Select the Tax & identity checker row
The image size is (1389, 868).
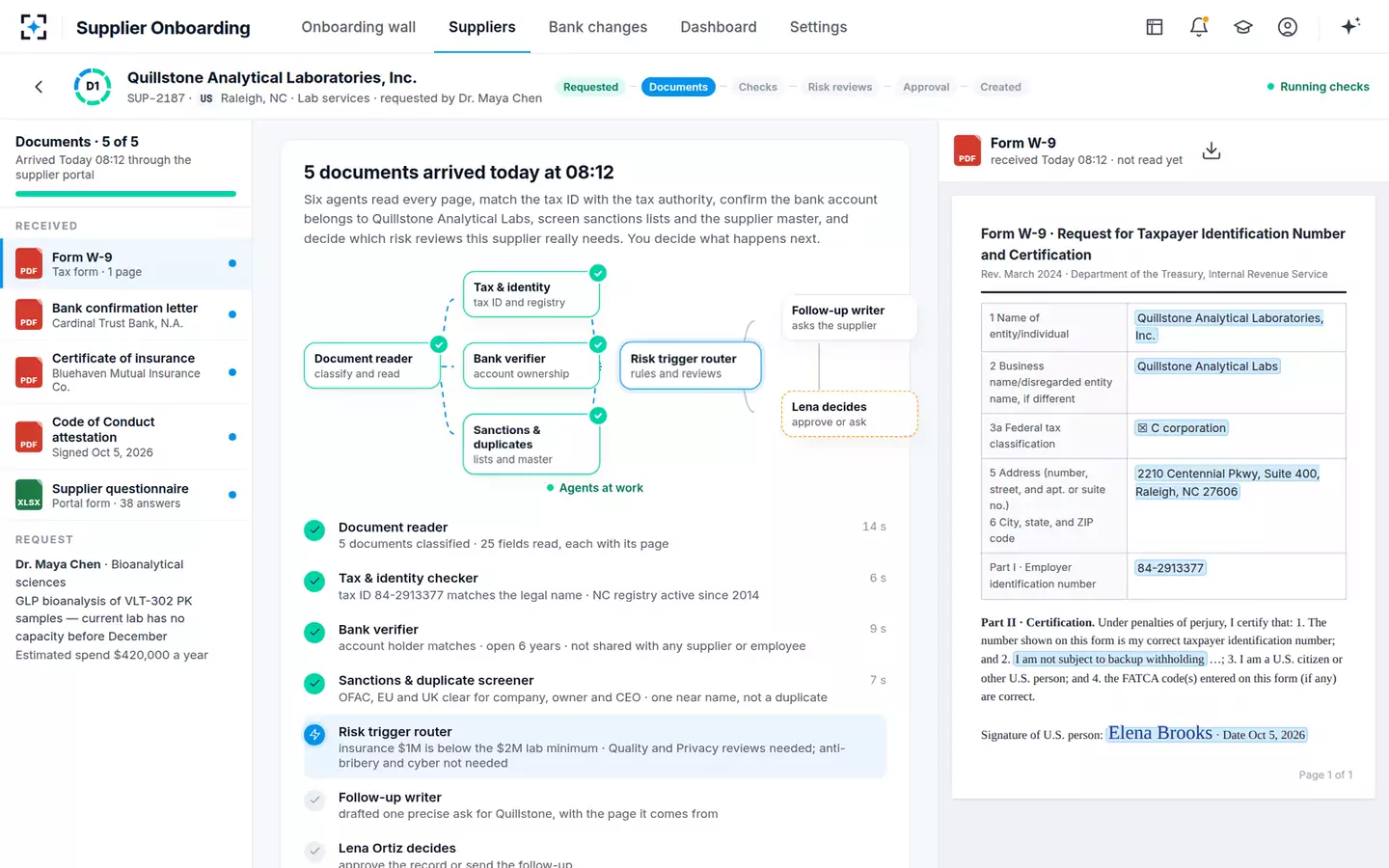coord(595,586)
